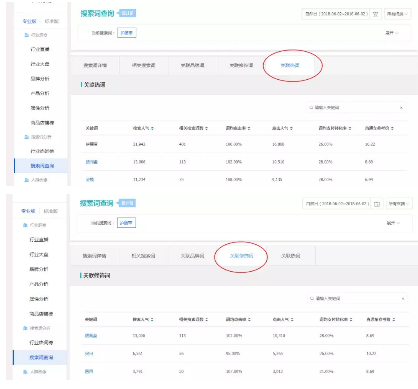Click the blue keyword link in the upper table's second row

pyautogui.click(x=92, y=162)
